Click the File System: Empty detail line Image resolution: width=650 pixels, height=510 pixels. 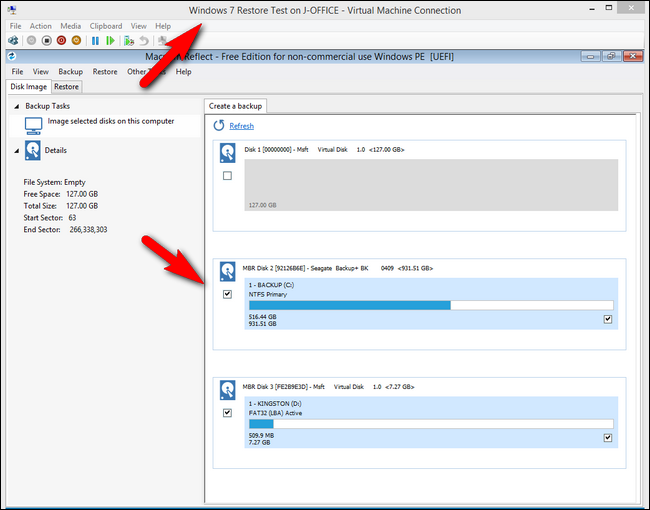pos(54,182)
